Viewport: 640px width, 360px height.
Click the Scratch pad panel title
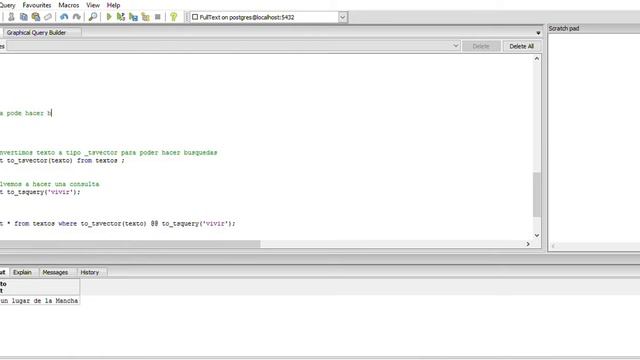click(x=564, y=28)
